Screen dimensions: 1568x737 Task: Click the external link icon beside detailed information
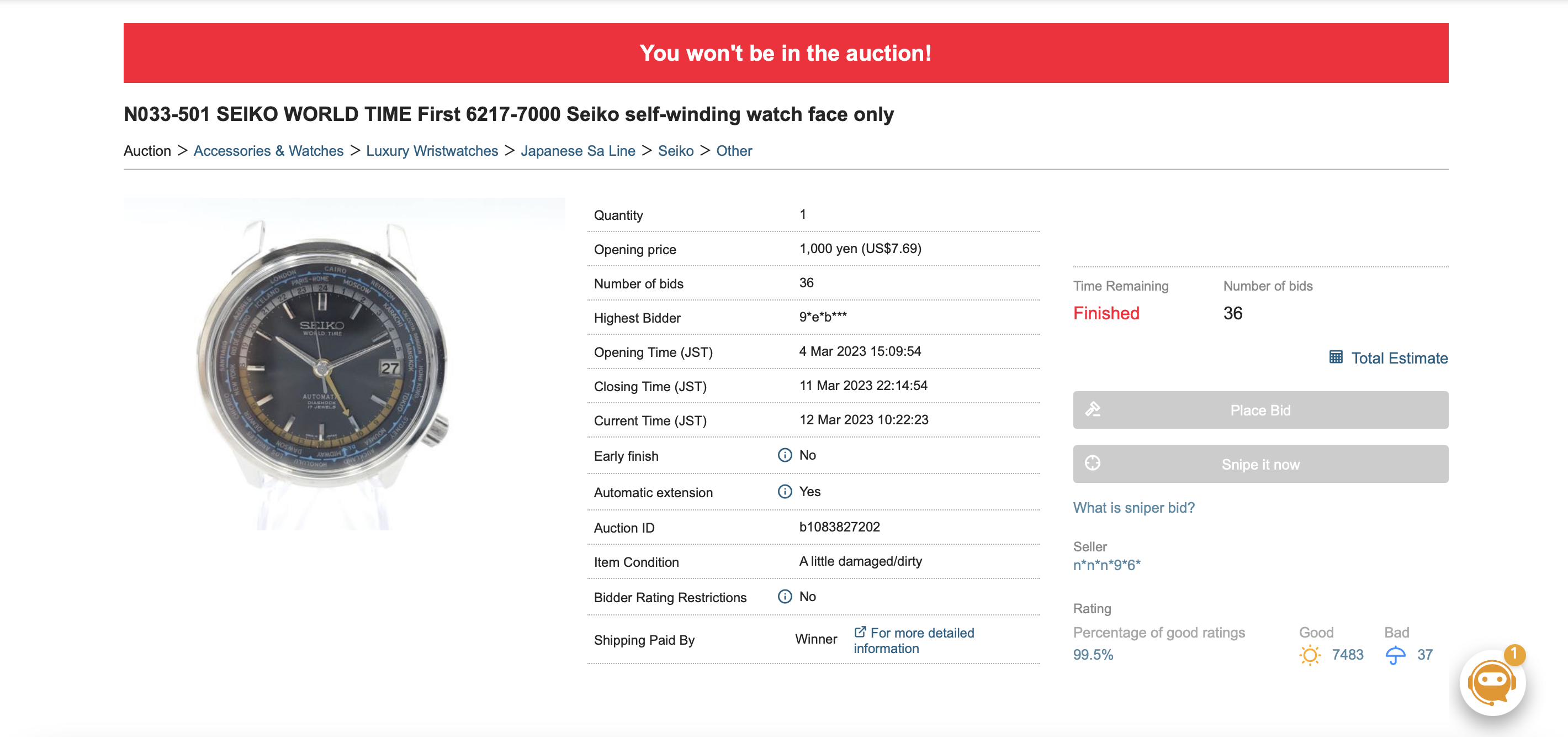(860, 632)
